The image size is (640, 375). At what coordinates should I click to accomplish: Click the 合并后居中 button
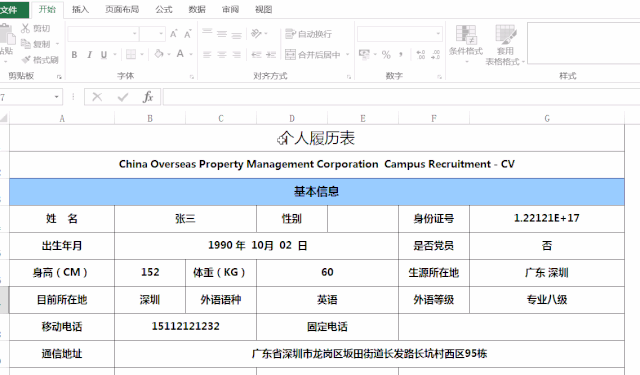point(313,54)
